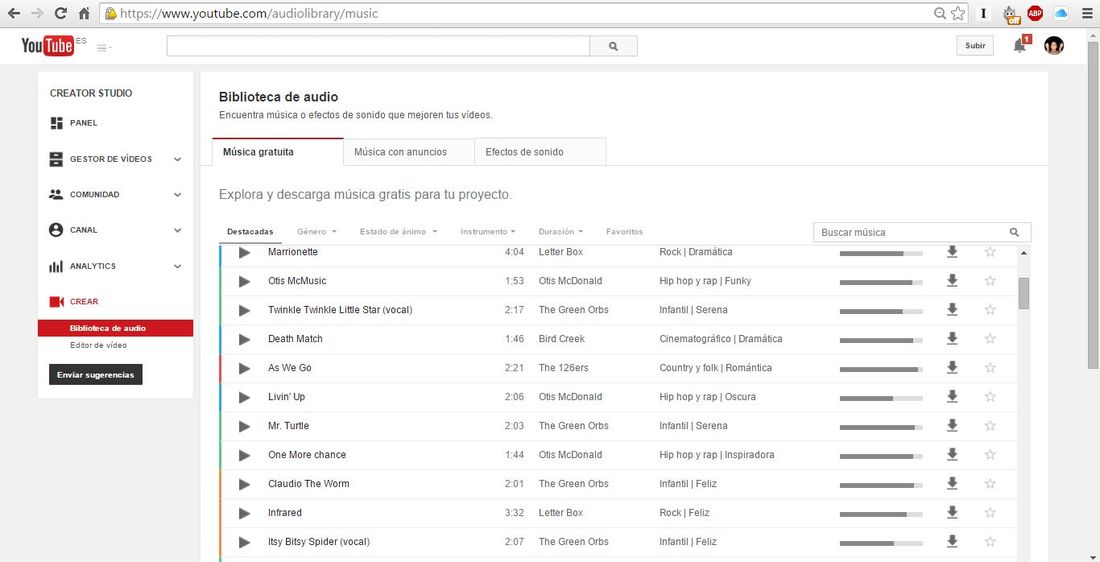Play the track Otis McMusic
This screenshot has width=1100, height=562.
point(244,281)
